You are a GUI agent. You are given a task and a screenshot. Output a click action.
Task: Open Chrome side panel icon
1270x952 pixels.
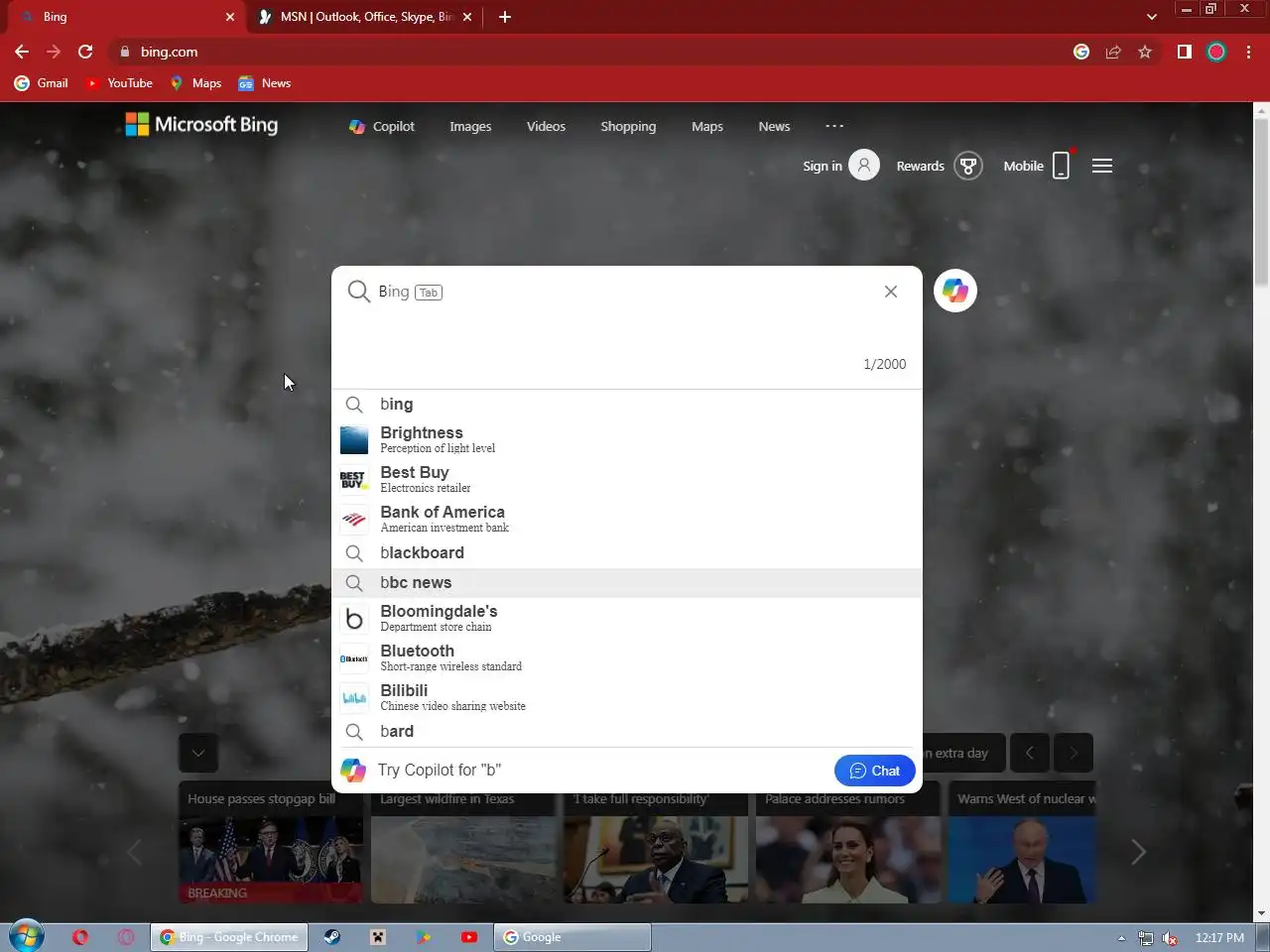(1184, 52)
